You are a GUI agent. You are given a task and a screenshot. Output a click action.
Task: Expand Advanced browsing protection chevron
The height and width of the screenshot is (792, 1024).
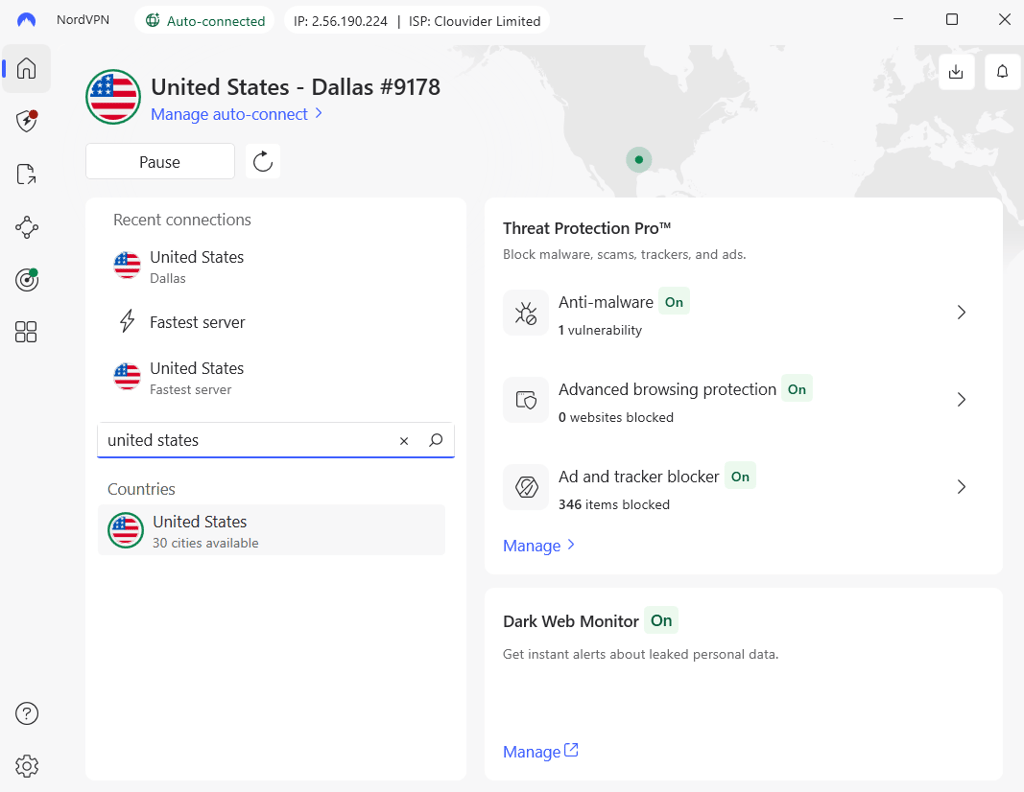click(961, 400)
